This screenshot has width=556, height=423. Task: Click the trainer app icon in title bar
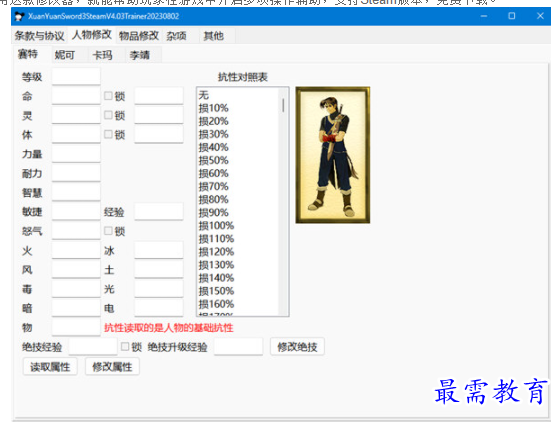[20, 16]
